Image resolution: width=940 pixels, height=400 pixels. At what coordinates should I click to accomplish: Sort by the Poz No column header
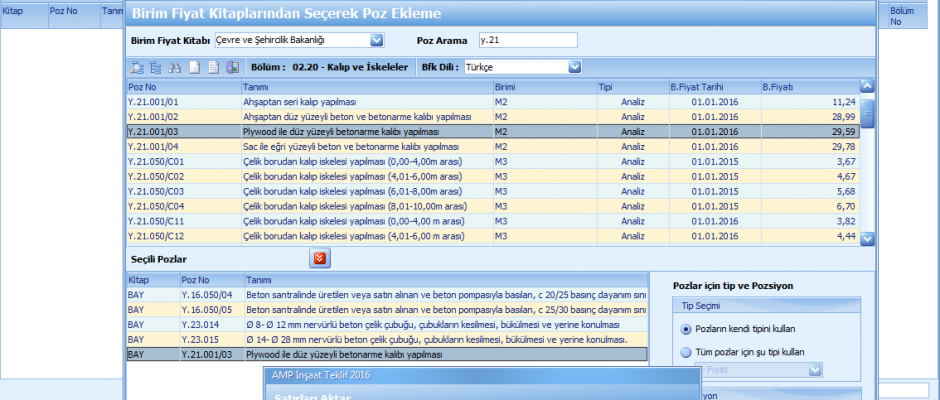[182, 87]
